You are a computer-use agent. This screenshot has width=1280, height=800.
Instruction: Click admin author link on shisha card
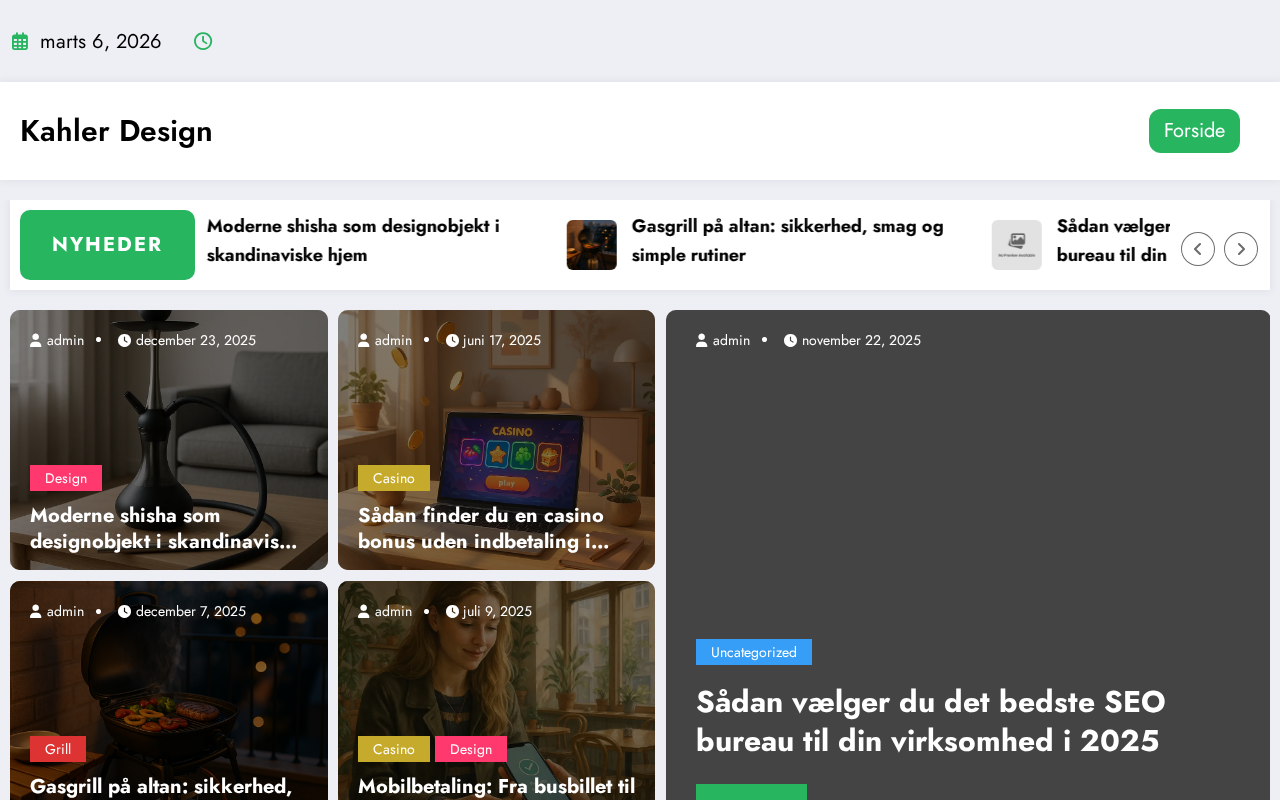(66, 340)
